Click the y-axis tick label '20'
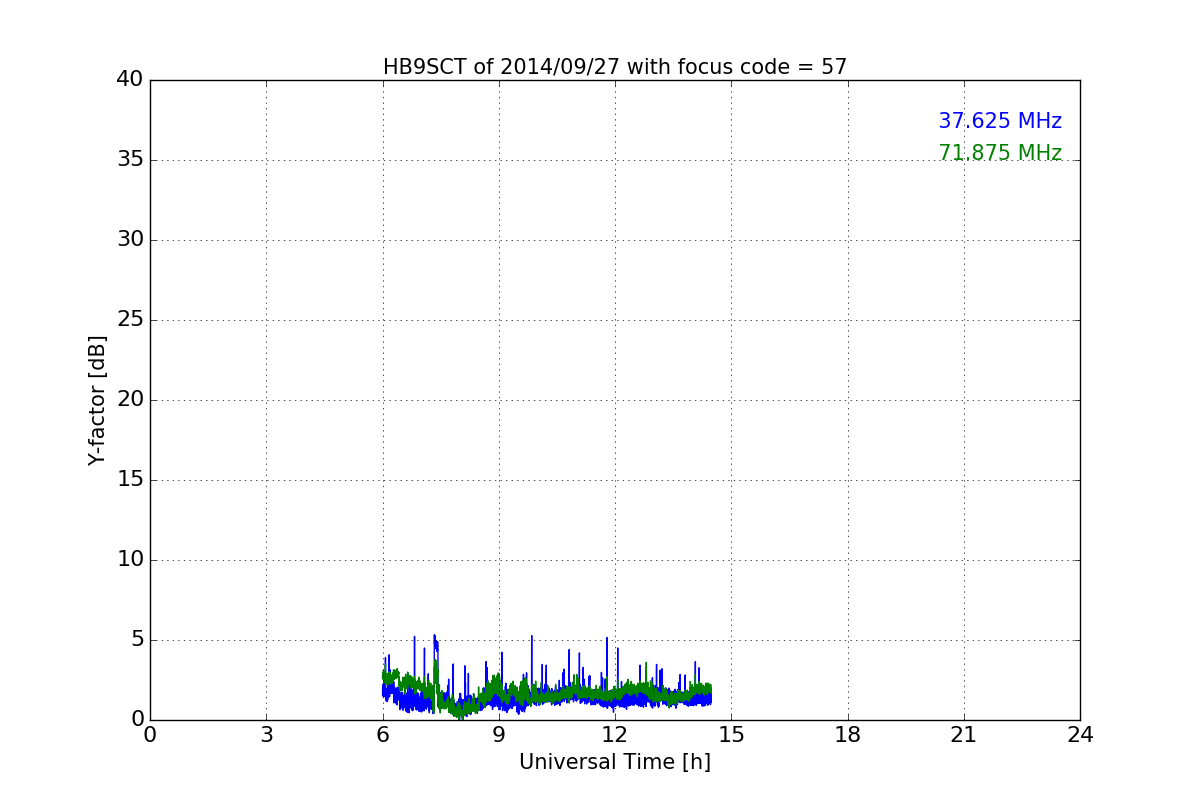The height and width of the screenshot is (800, 1200). click(130, 400)
